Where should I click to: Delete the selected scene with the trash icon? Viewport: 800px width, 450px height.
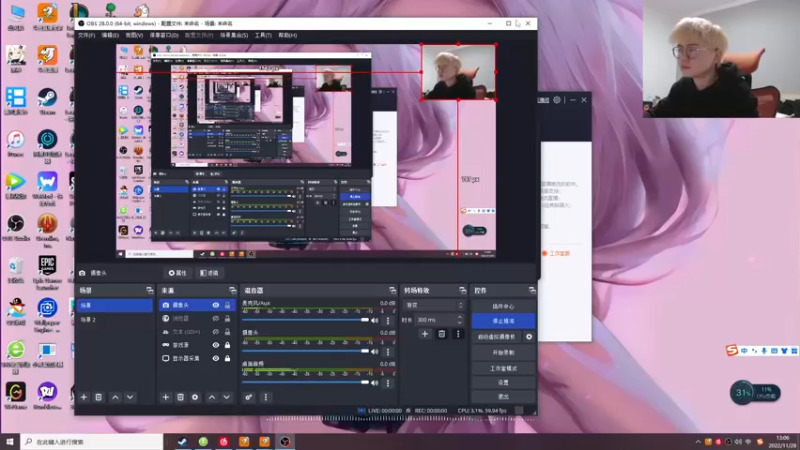tap(98, 397)
